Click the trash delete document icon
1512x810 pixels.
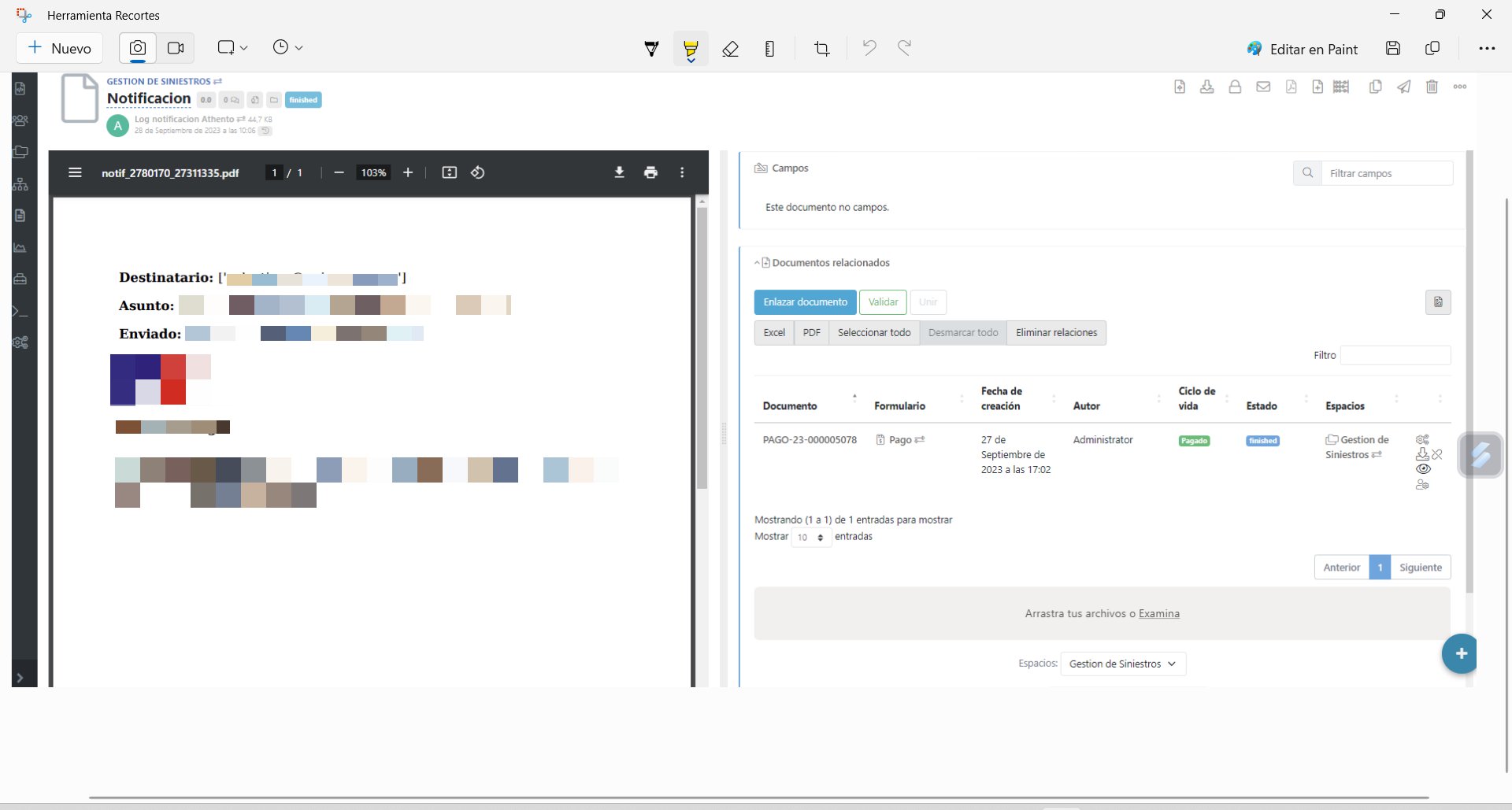click(1432, 87)
